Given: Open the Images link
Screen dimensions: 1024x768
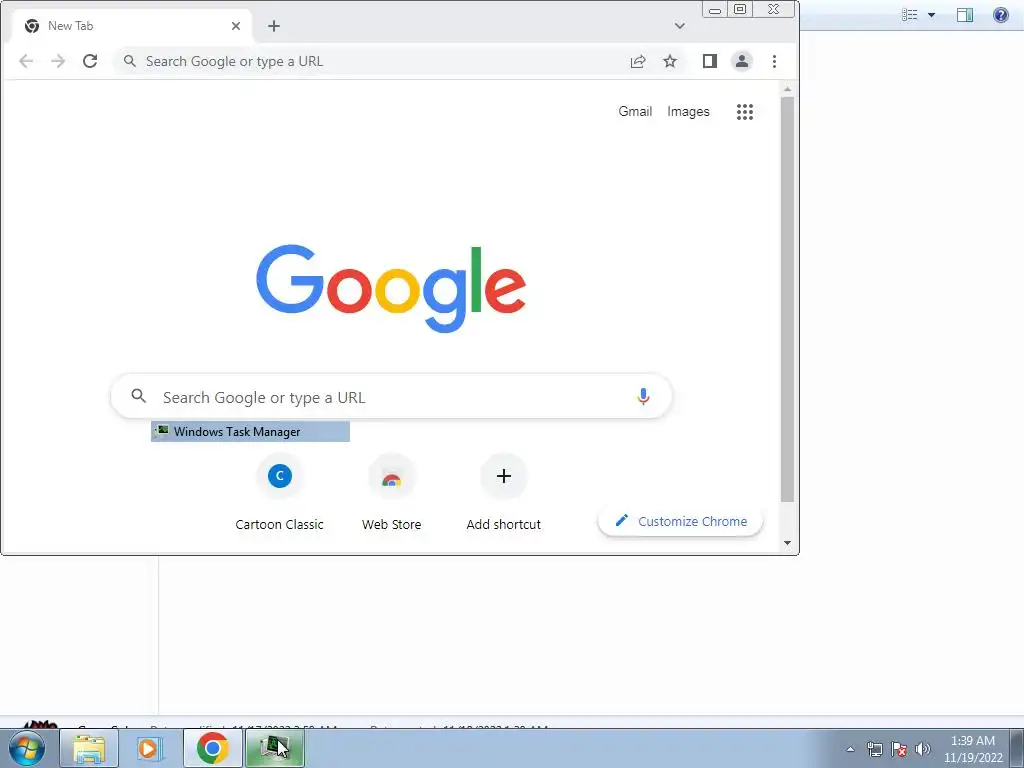Looking at the screenshot, I should pos(688,112).
